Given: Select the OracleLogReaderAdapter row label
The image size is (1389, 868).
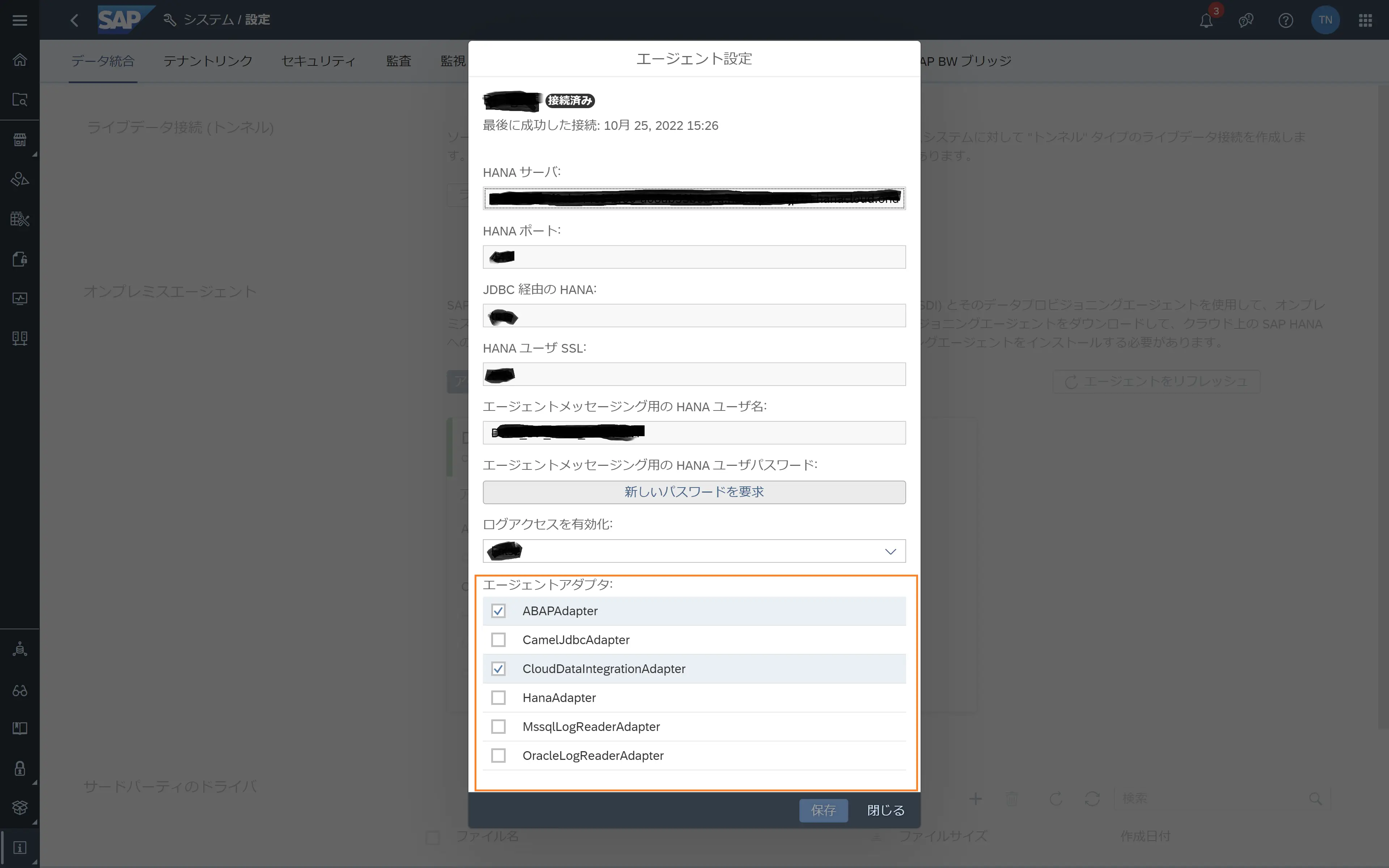Looking at the screenshot, I should pyautogui.click(x=593, y=756).
